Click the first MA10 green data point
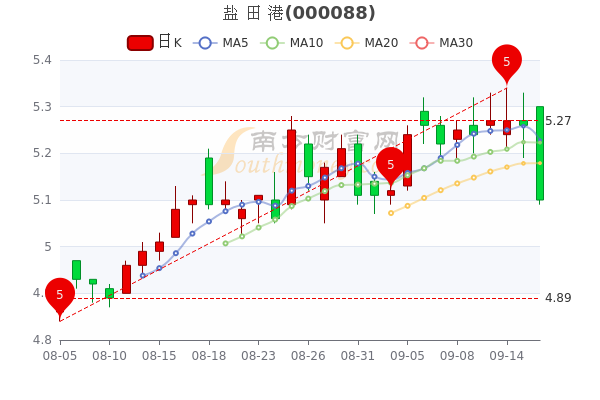 click(225, 243)
